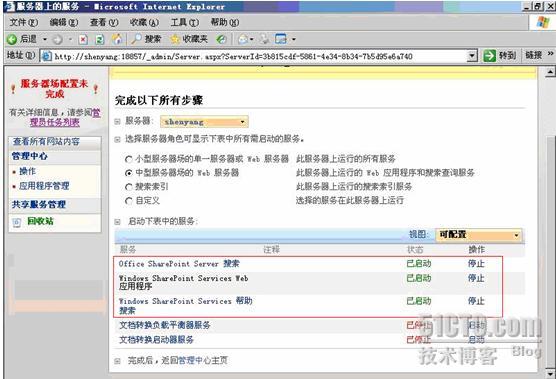Open the Back button history dropdown arrow

pyautogui.click(x=45, y=39)
